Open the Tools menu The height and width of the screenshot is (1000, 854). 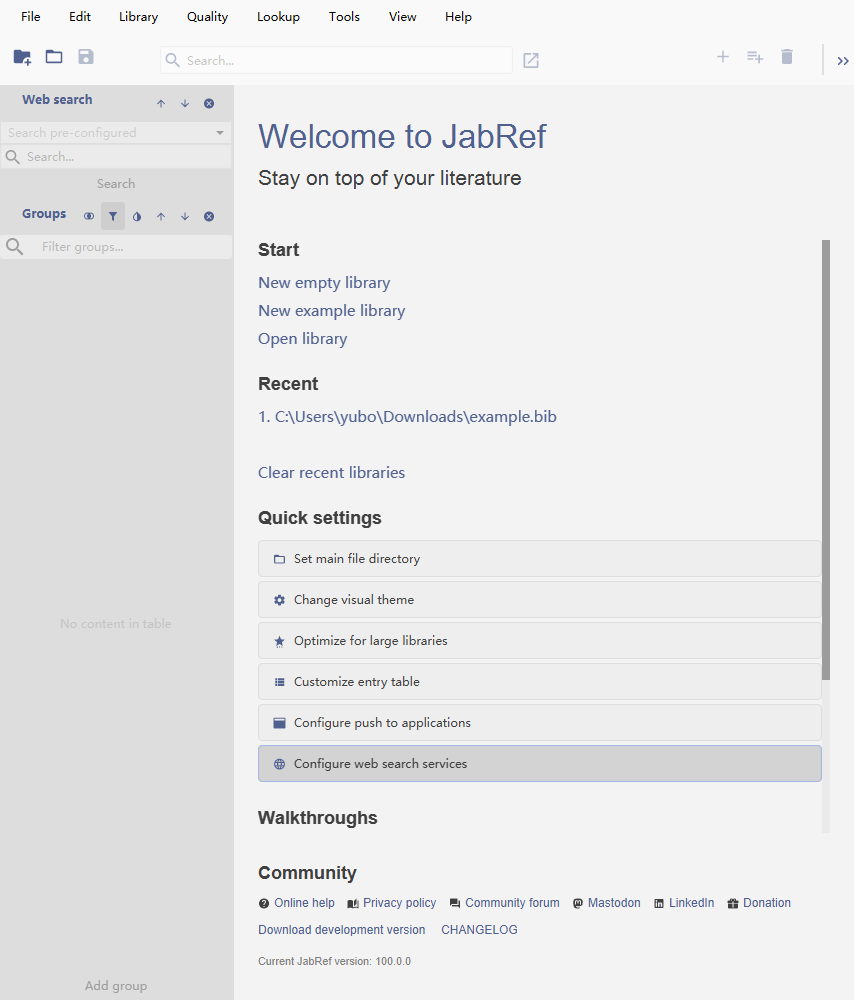[344, 17]
